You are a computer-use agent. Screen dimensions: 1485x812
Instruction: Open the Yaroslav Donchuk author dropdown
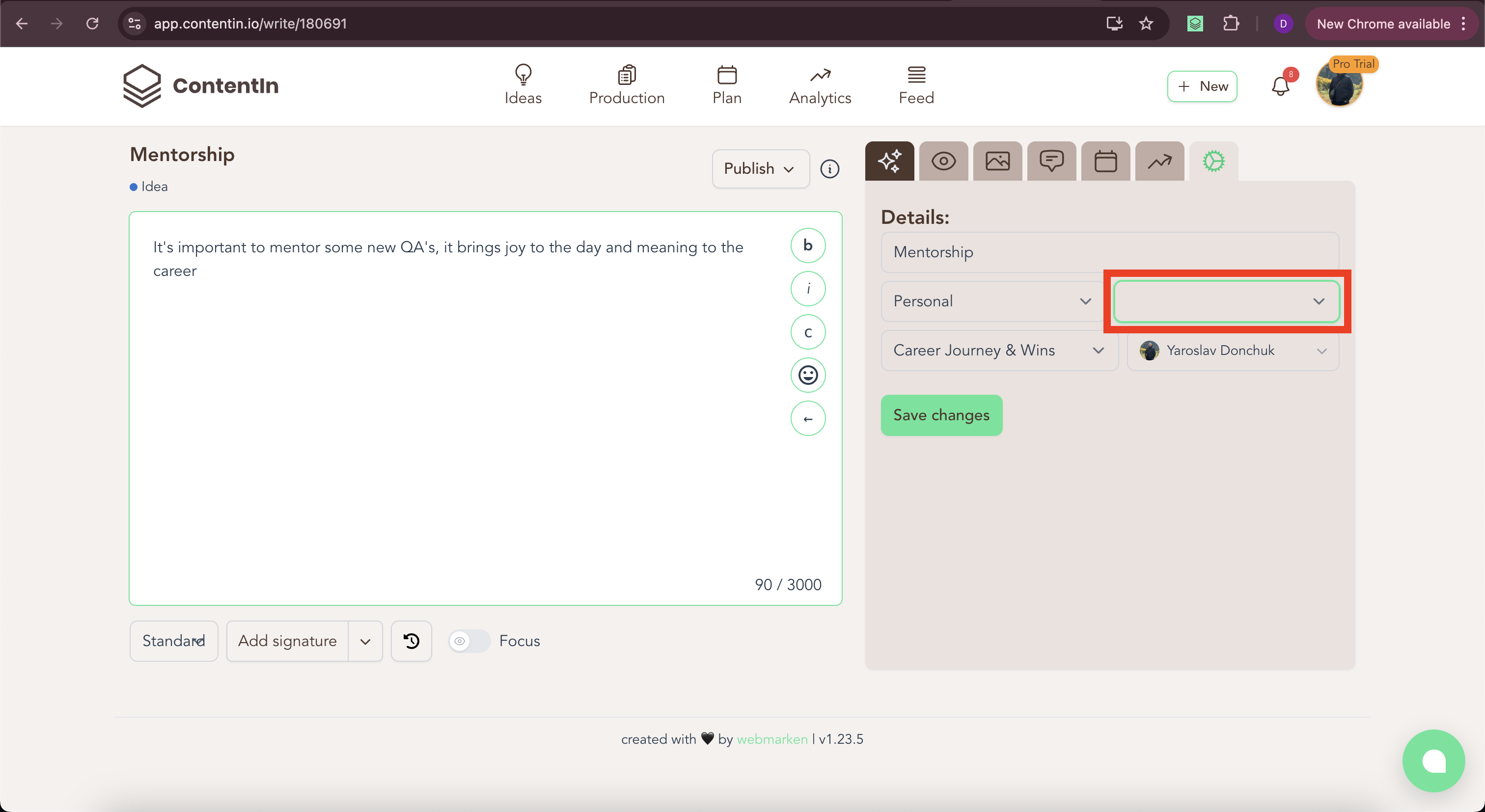[x=1233, y=351]
